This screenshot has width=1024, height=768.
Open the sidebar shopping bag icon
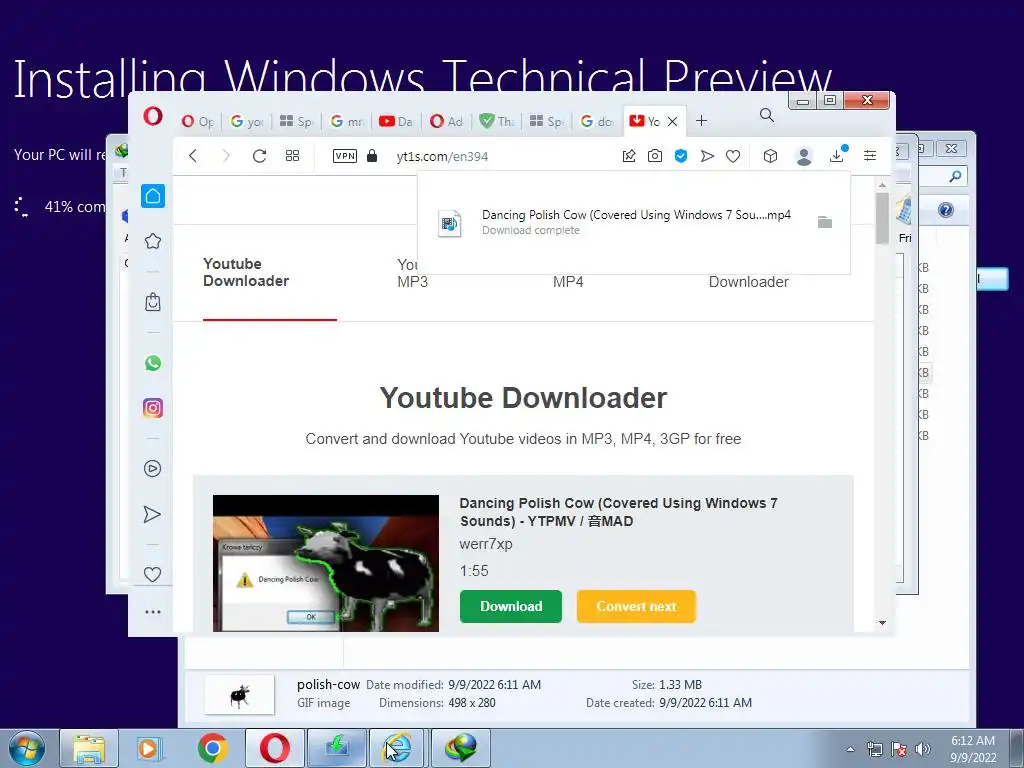(153, 302)
